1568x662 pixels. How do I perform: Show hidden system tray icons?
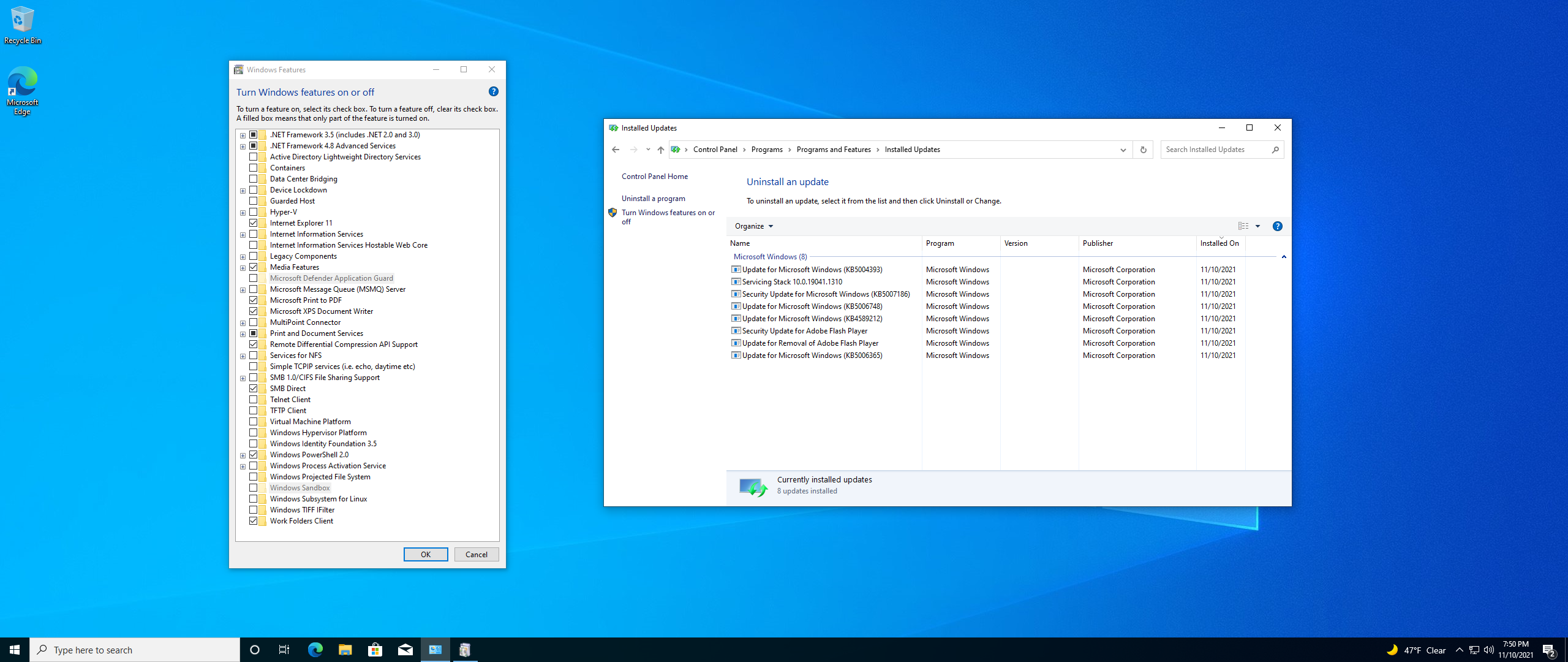[1459, 650]
